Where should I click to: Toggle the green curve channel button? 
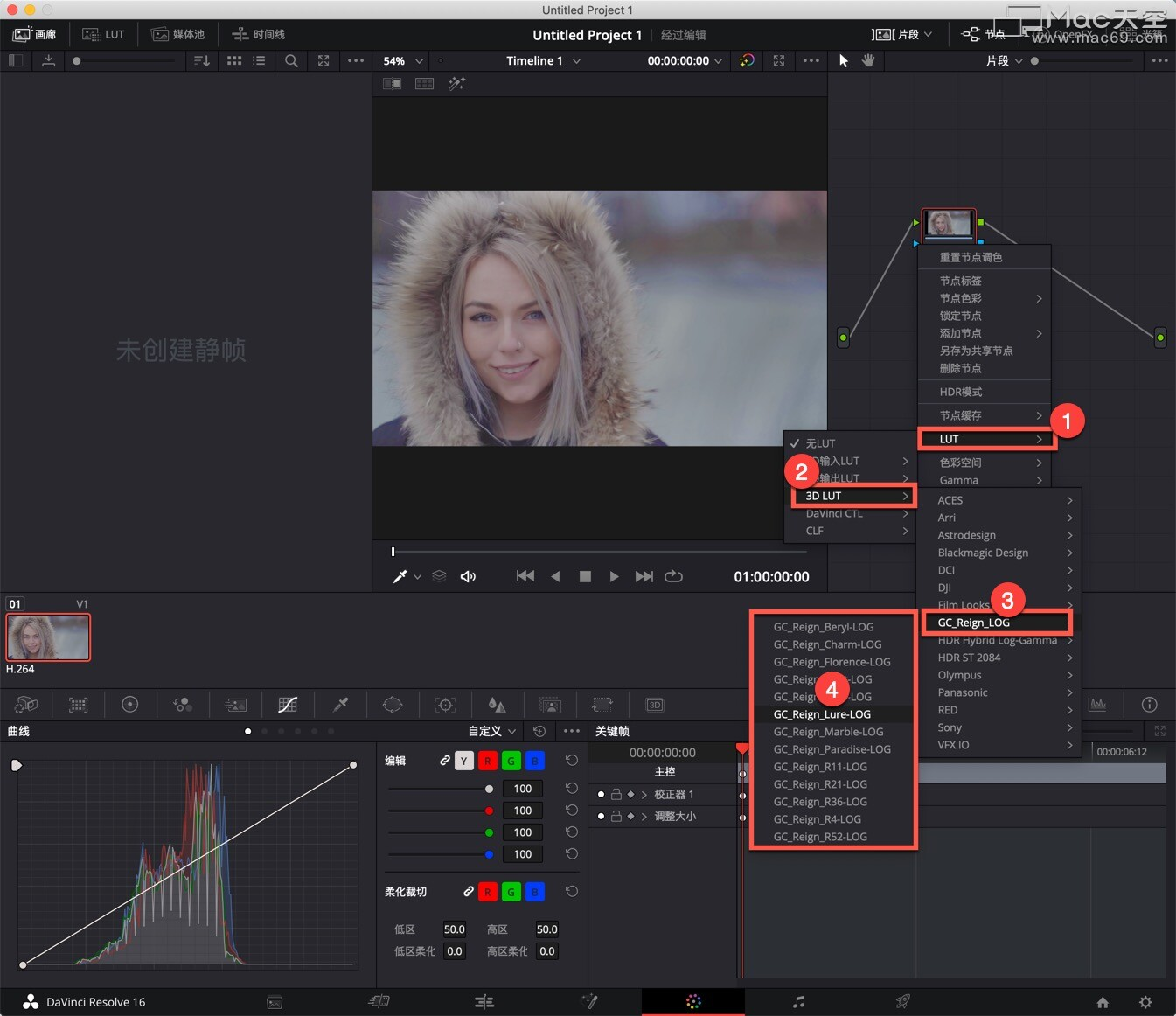511,761
